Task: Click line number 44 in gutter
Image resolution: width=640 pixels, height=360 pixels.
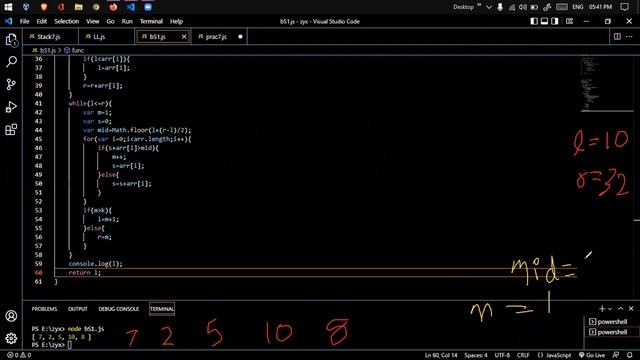Action: 38,130
